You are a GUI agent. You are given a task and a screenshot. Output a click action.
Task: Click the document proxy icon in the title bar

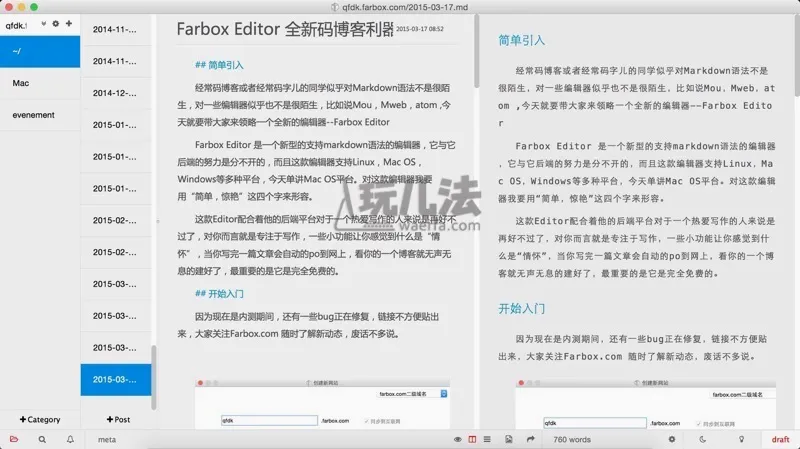coord(335,7)
